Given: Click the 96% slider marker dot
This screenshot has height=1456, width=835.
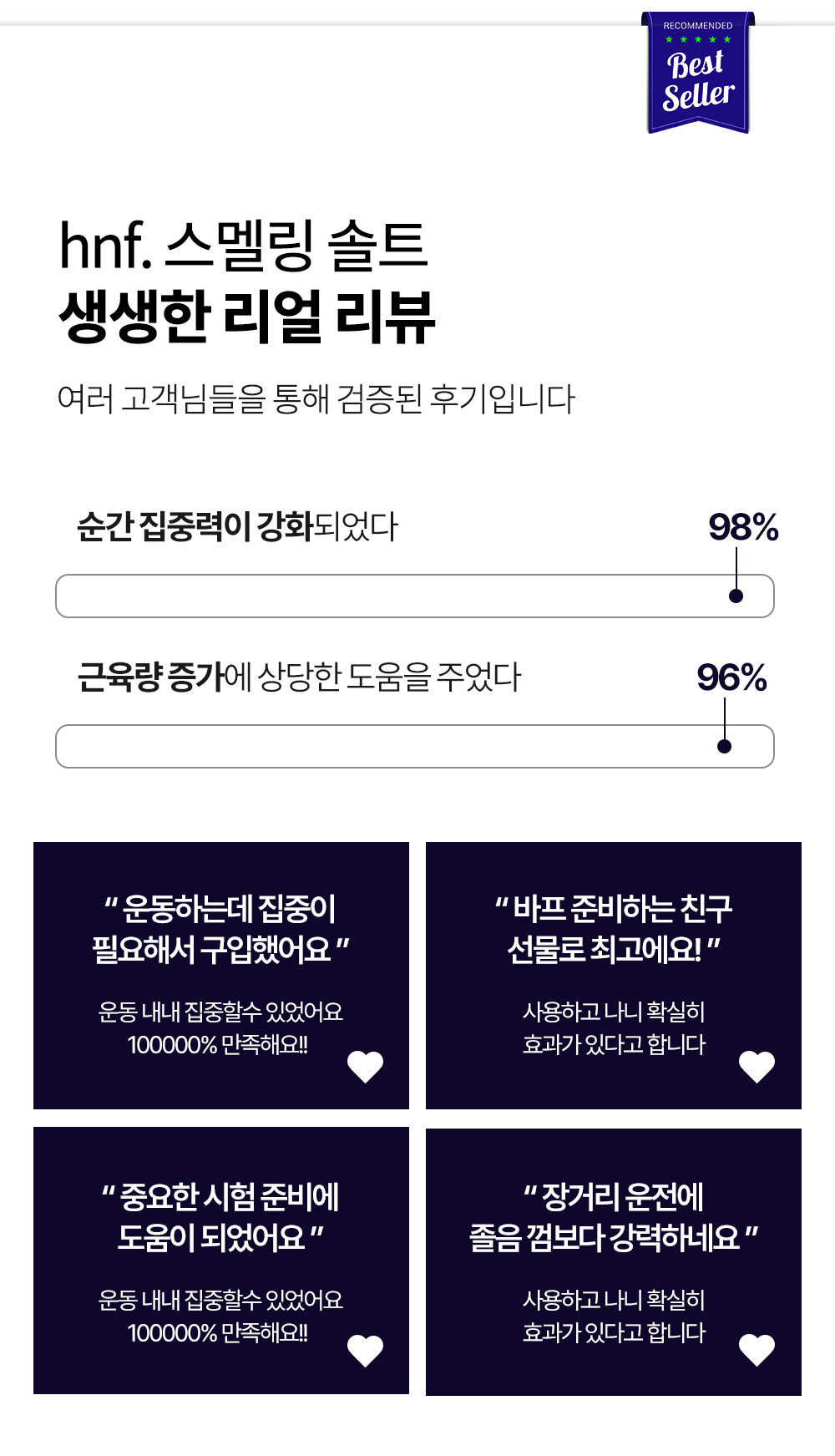Looking at the screenshot, I should click(724, 746).
